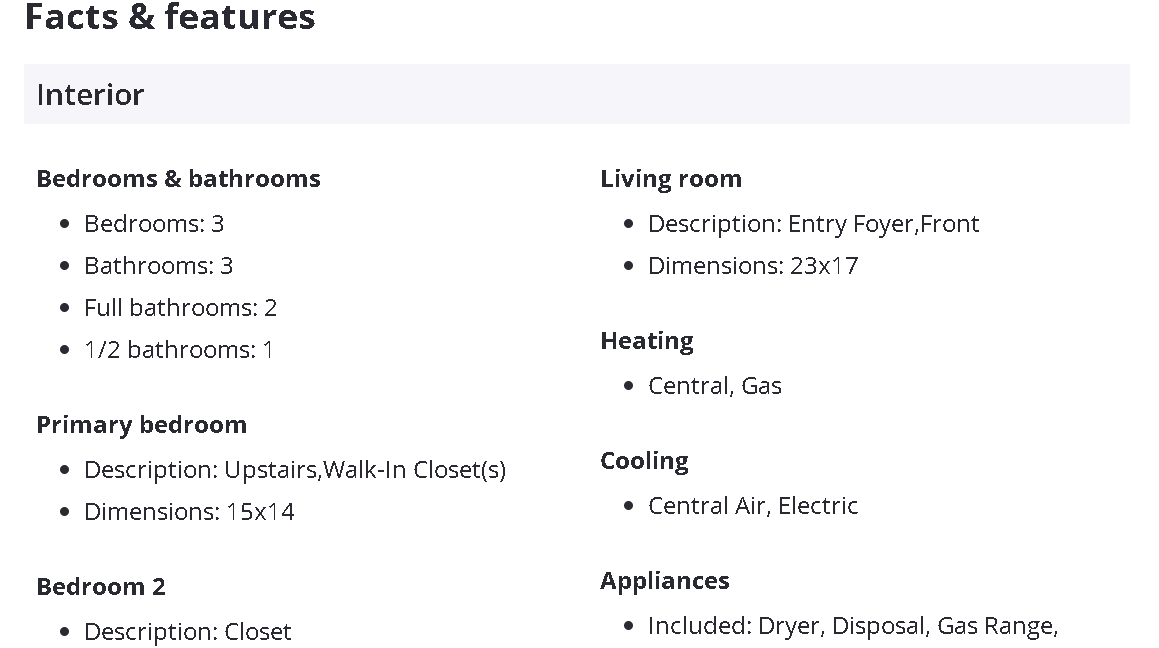Select the Full bathrooms: 2 line
Screen dimensions: 1159x648
tap(180, 308)
